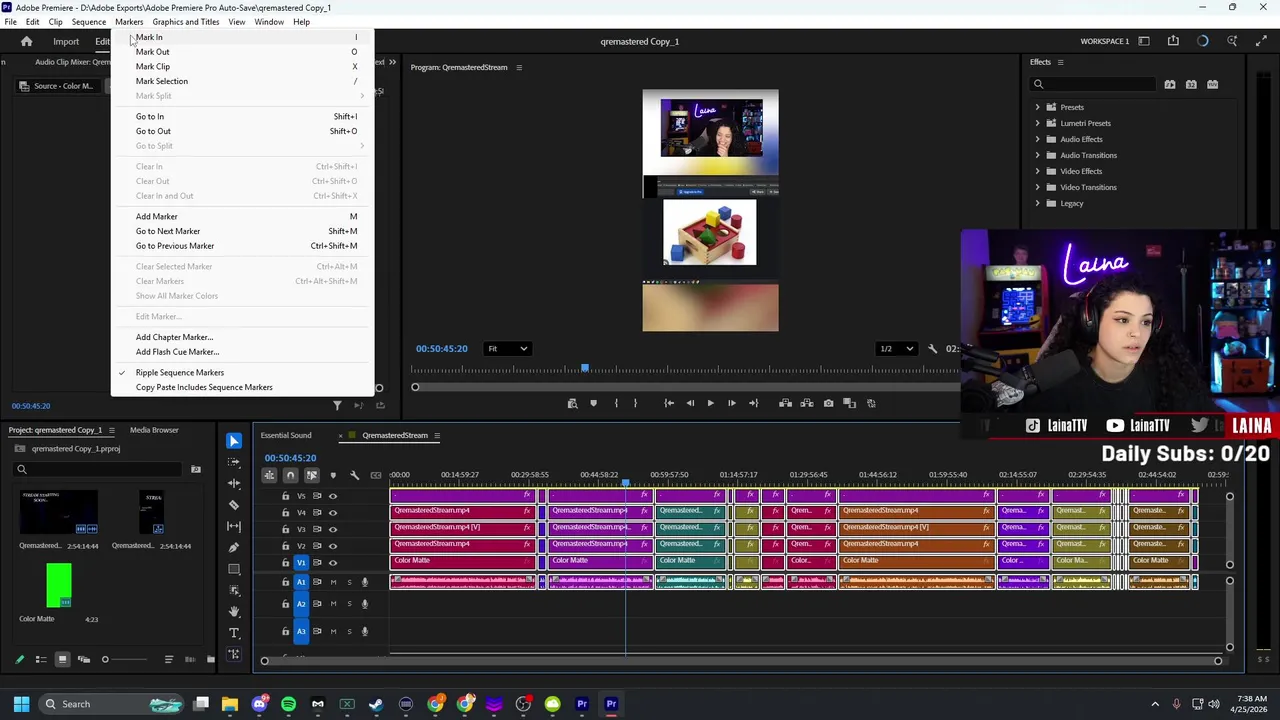Select the Razor tool

(234, 505)
